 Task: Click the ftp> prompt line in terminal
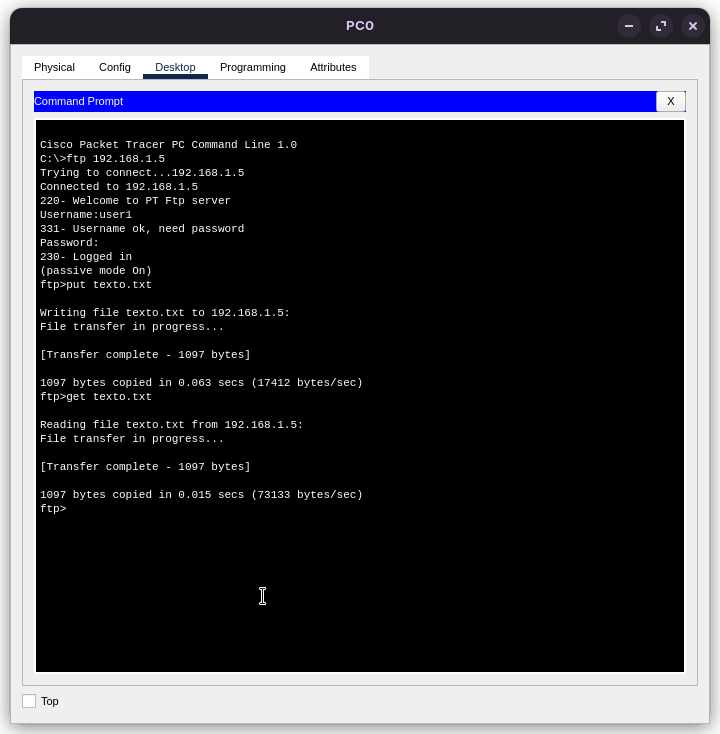click(53, 508)
